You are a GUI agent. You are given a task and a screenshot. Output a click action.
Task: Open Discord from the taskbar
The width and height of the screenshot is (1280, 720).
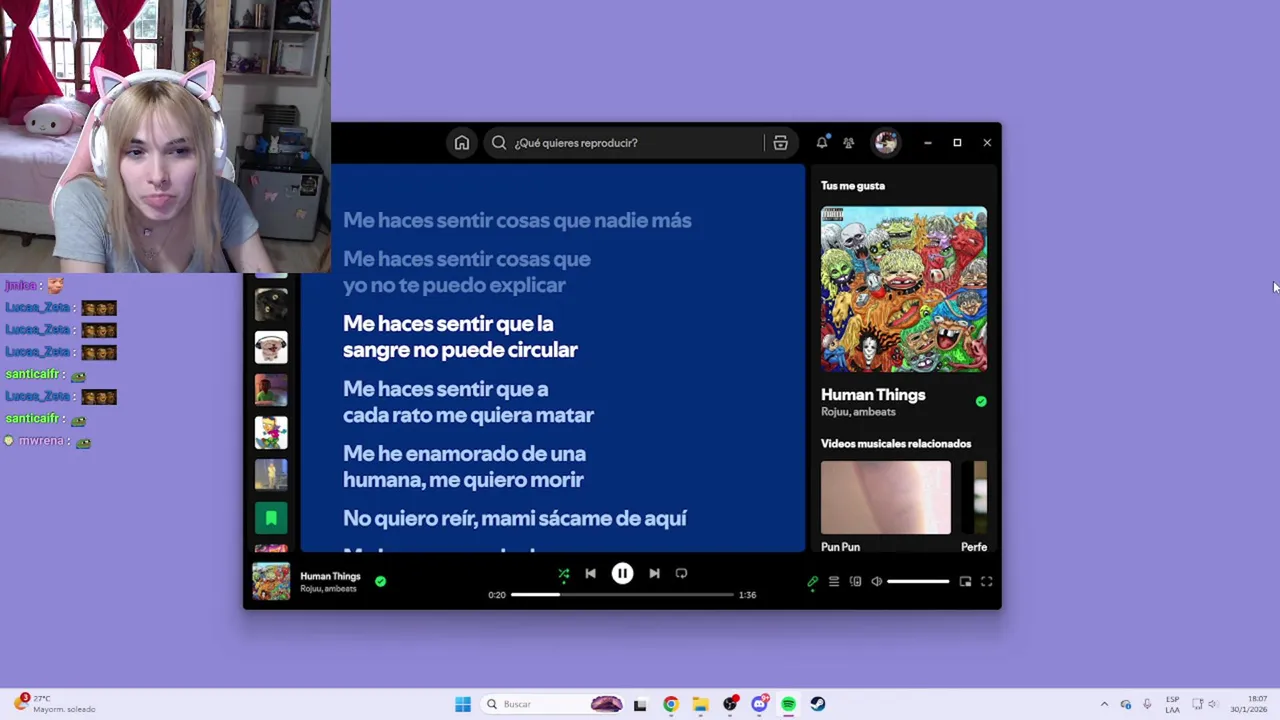(x=760, y=704)
